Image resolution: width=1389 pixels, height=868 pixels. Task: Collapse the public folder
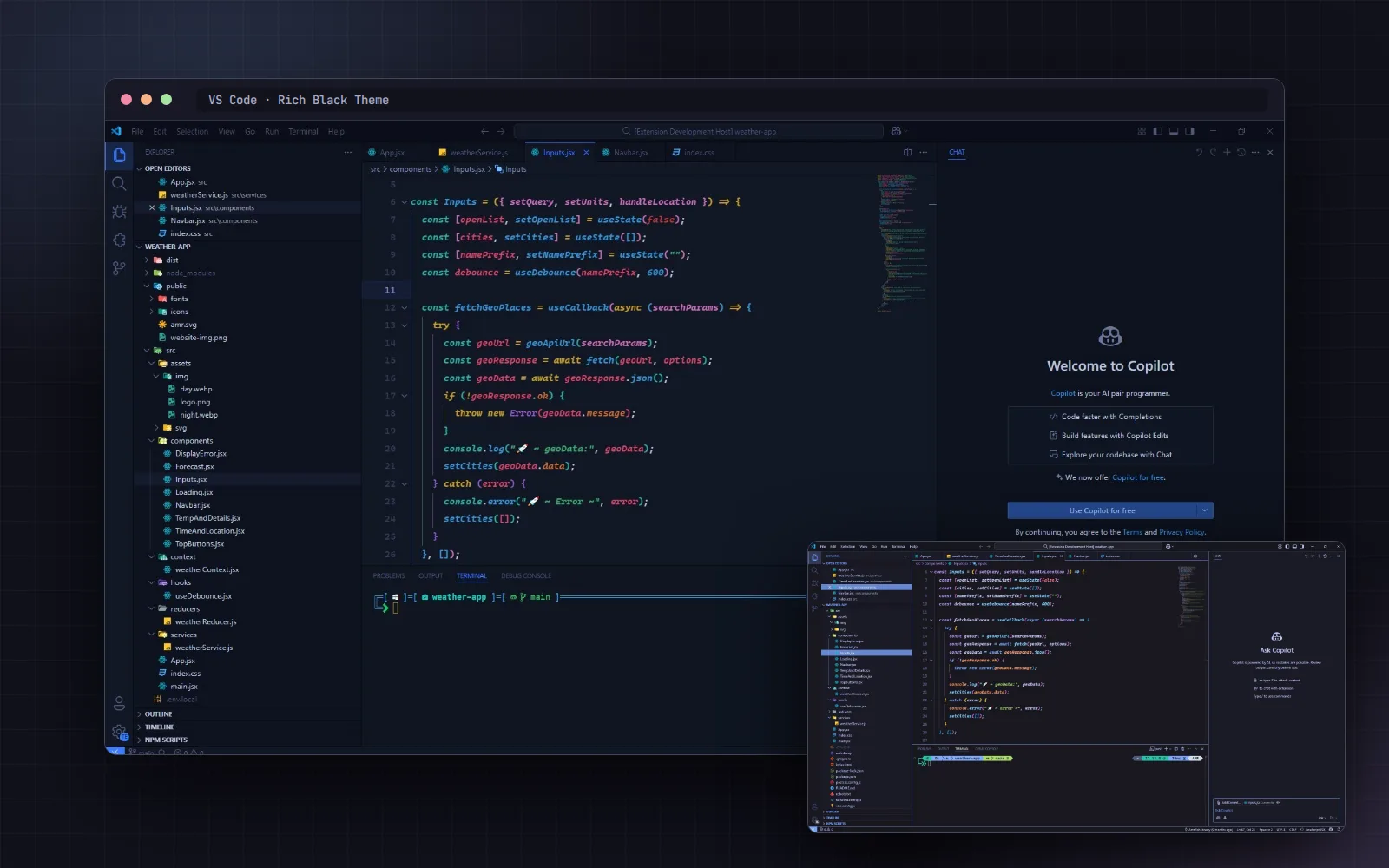[x=147, y=286]
